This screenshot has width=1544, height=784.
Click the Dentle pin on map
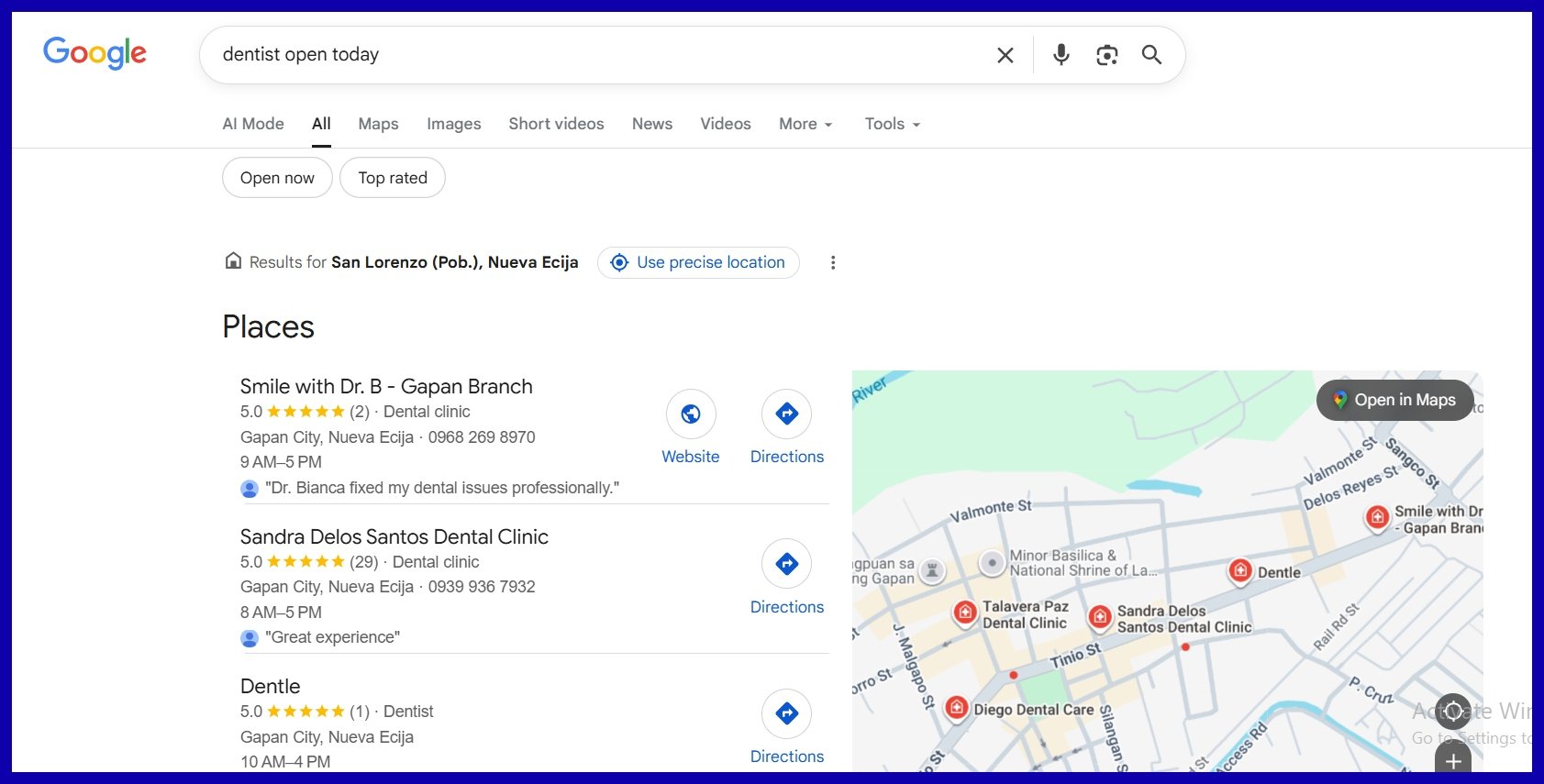click(x=1239, y=571)
